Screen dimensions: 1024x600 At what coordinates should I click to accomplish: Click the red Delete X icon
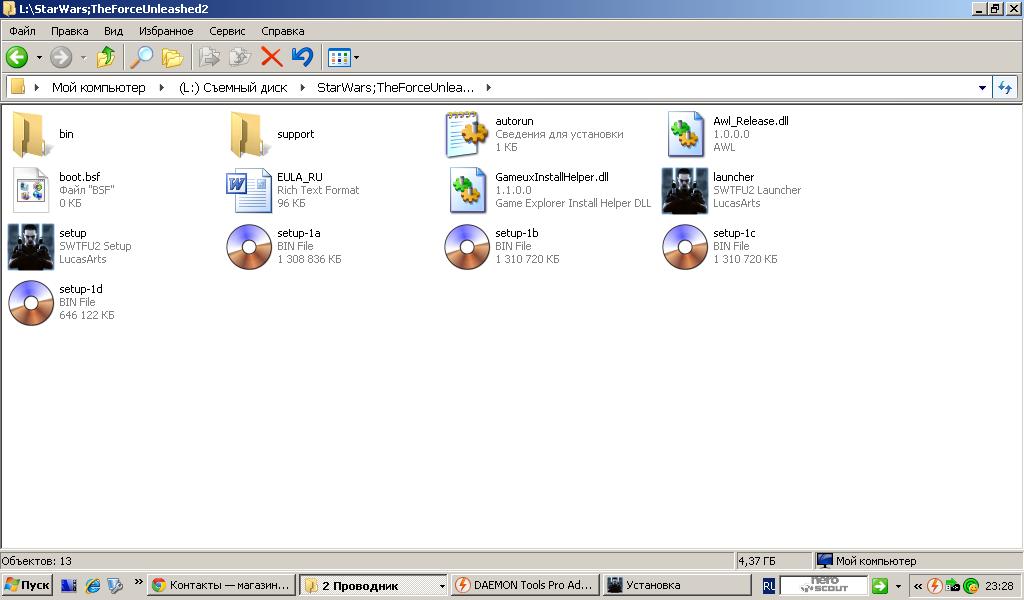(x=271, y=58)
